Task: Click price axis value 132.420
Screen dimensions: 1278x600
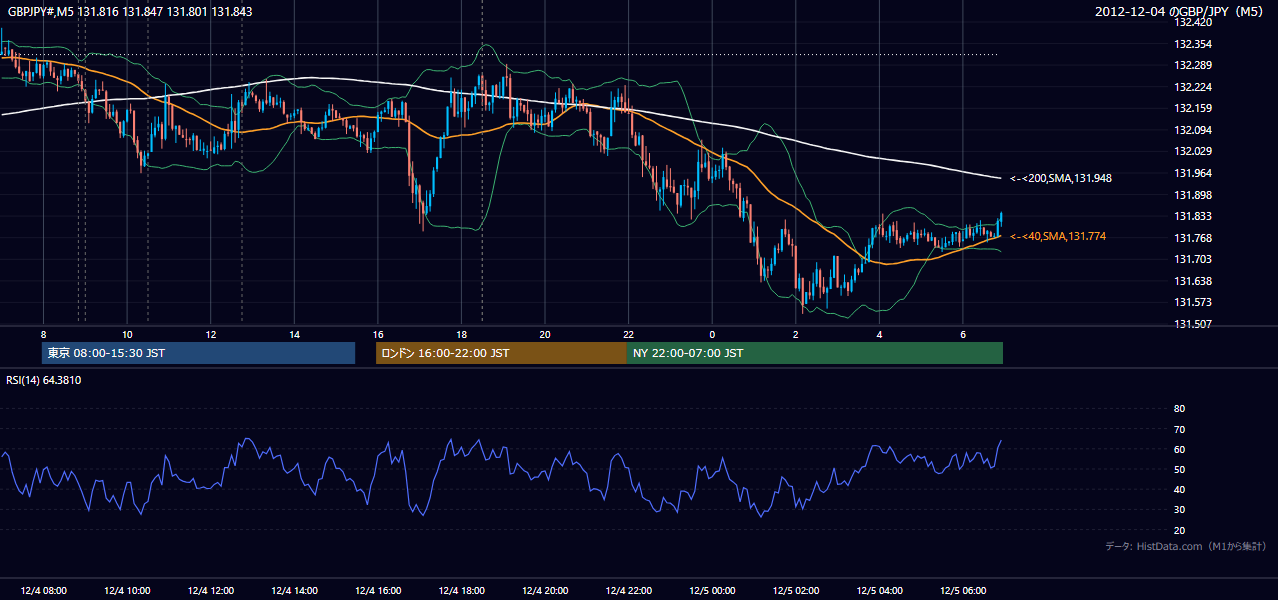Action: [x=1193, y=22]
